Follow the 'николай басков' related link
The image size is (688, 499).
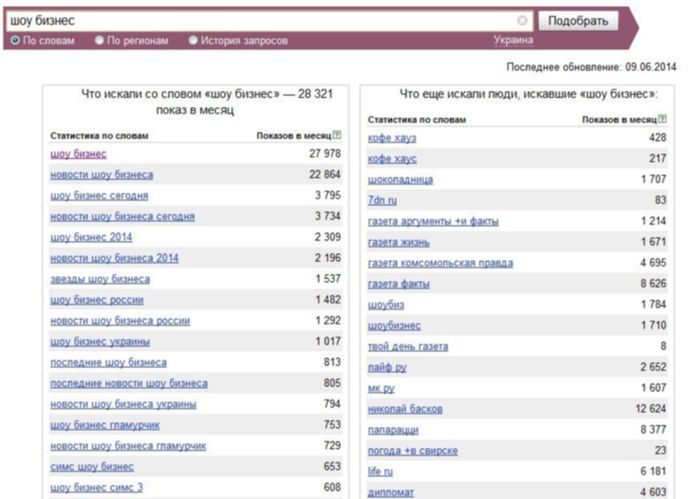tap(405, 409)
